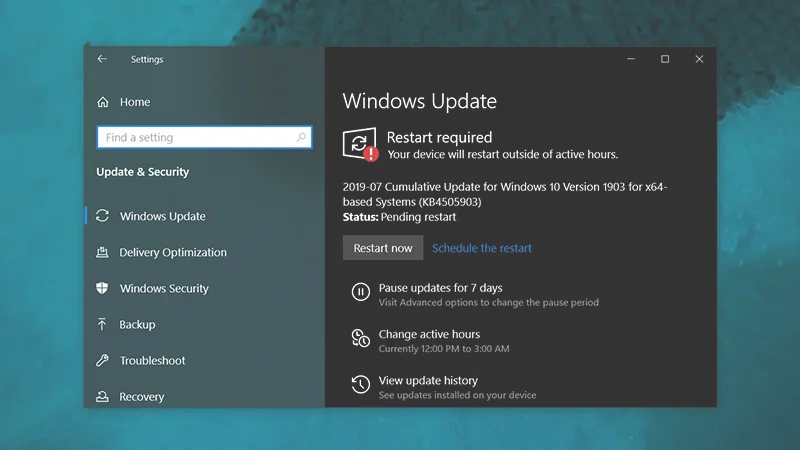Click 'Visit Advanced options' hint text

(488, 303)
